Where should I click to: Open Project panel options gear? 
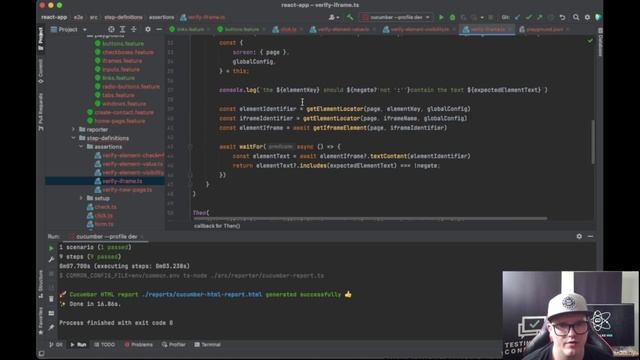(148, 29)
